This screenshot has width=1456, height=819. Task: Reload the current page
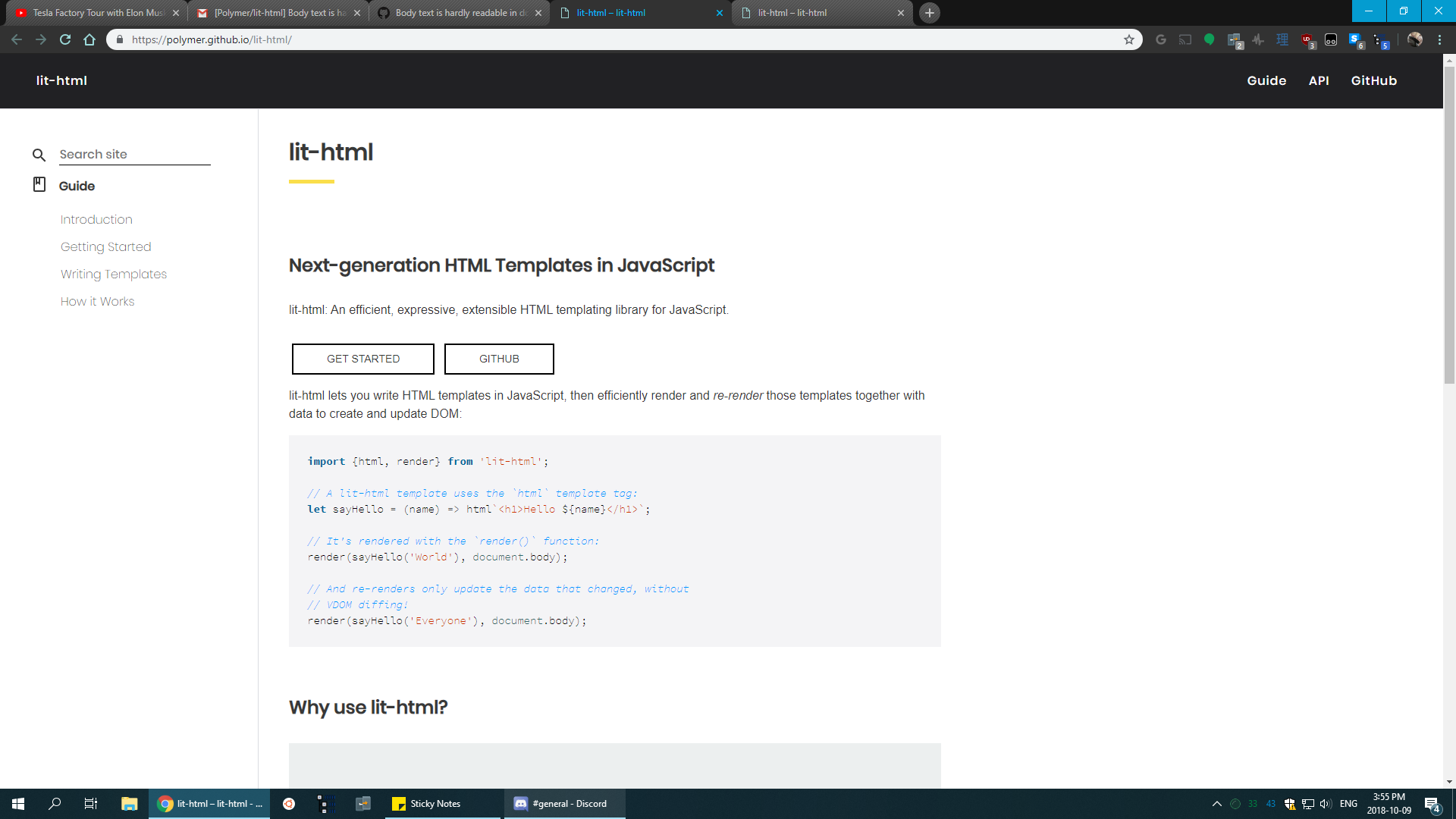(x=65, y=39)
